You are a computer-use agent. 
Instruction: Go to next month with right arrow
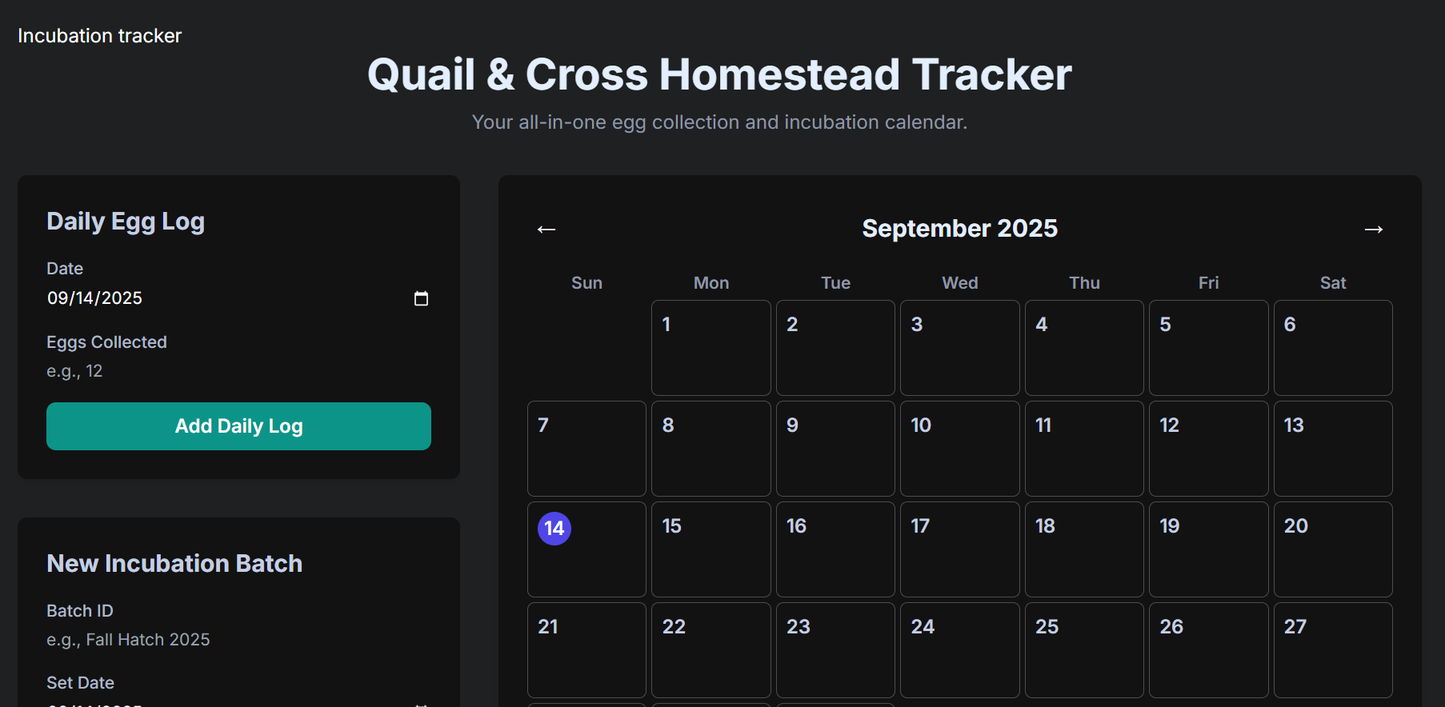(x=1373, y=229)
